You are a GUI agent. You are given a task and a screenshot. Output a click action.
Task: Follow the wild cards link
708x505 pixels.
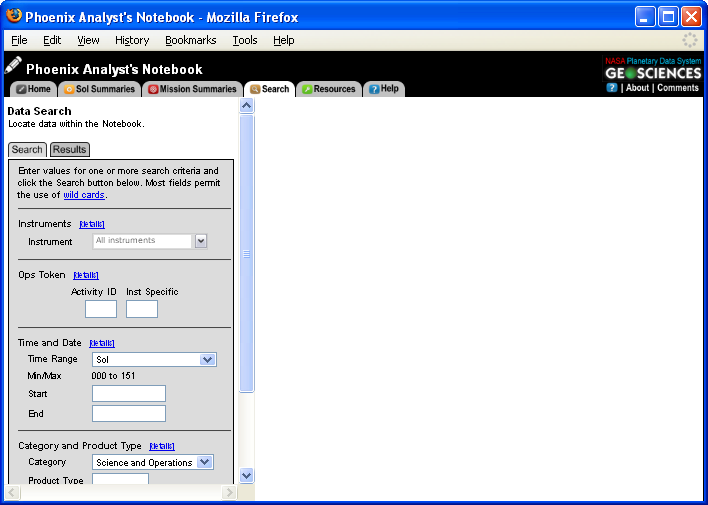point(83,195)
